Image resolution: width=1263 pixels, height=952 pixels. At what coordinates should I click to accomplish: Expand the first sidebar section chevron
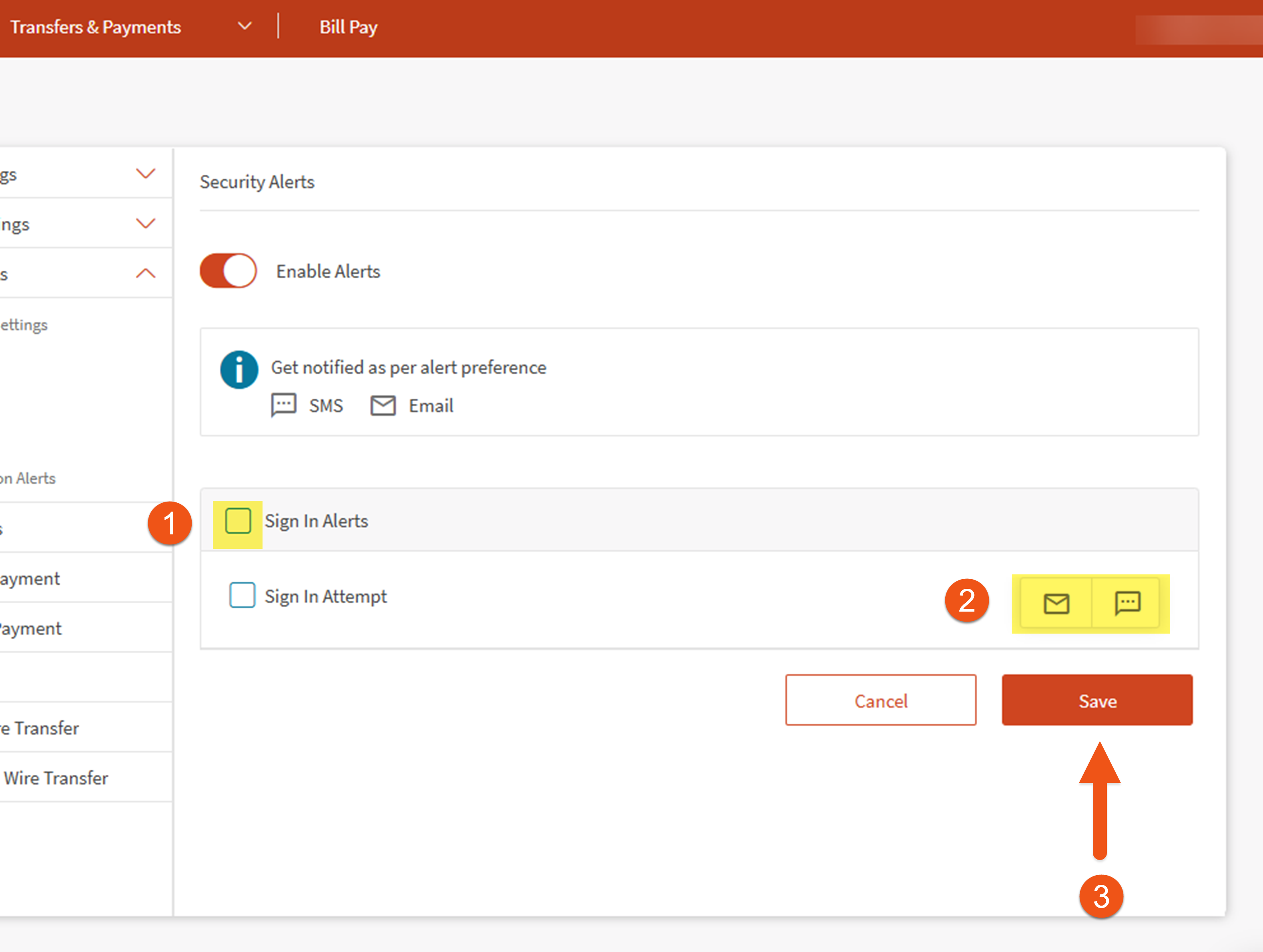(x=146, y=174)
